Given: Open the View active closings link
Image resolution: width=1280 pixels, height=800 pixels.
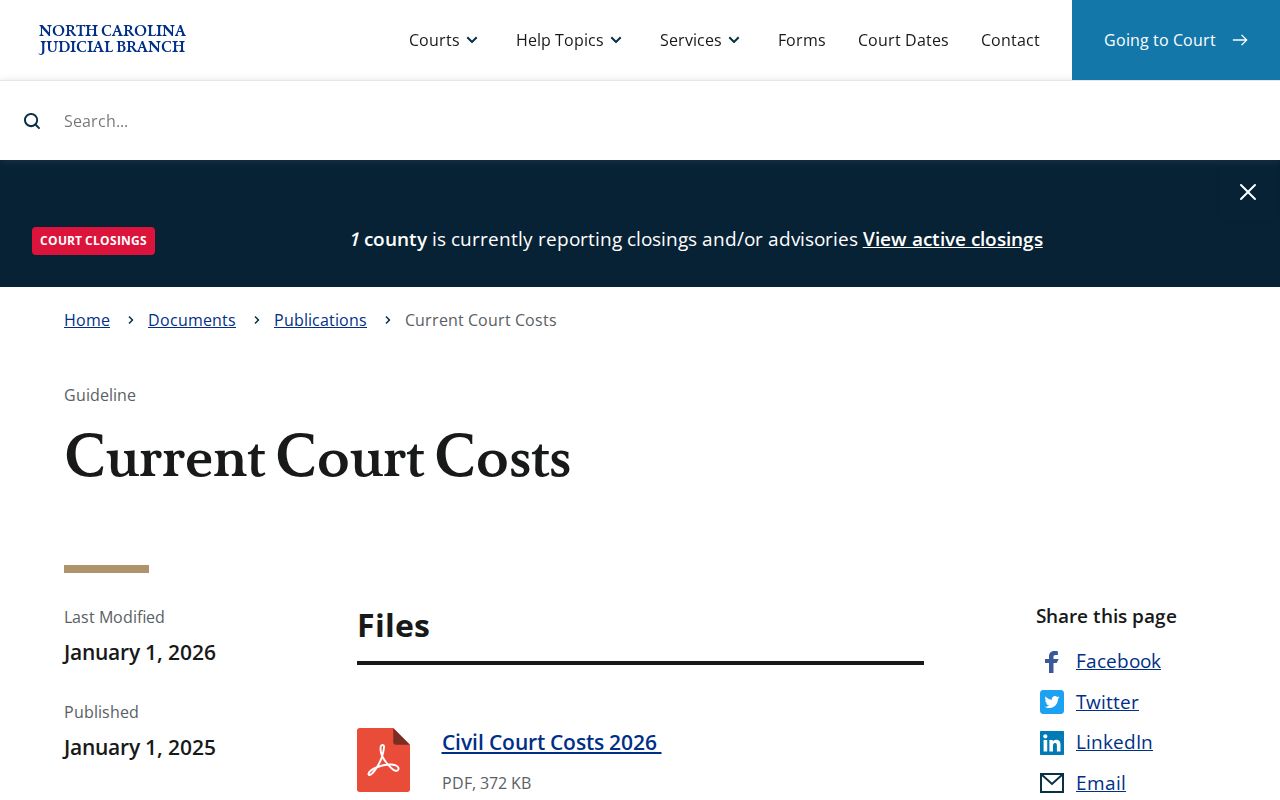Looking at the screenshot, I should [x=953, y=239].
